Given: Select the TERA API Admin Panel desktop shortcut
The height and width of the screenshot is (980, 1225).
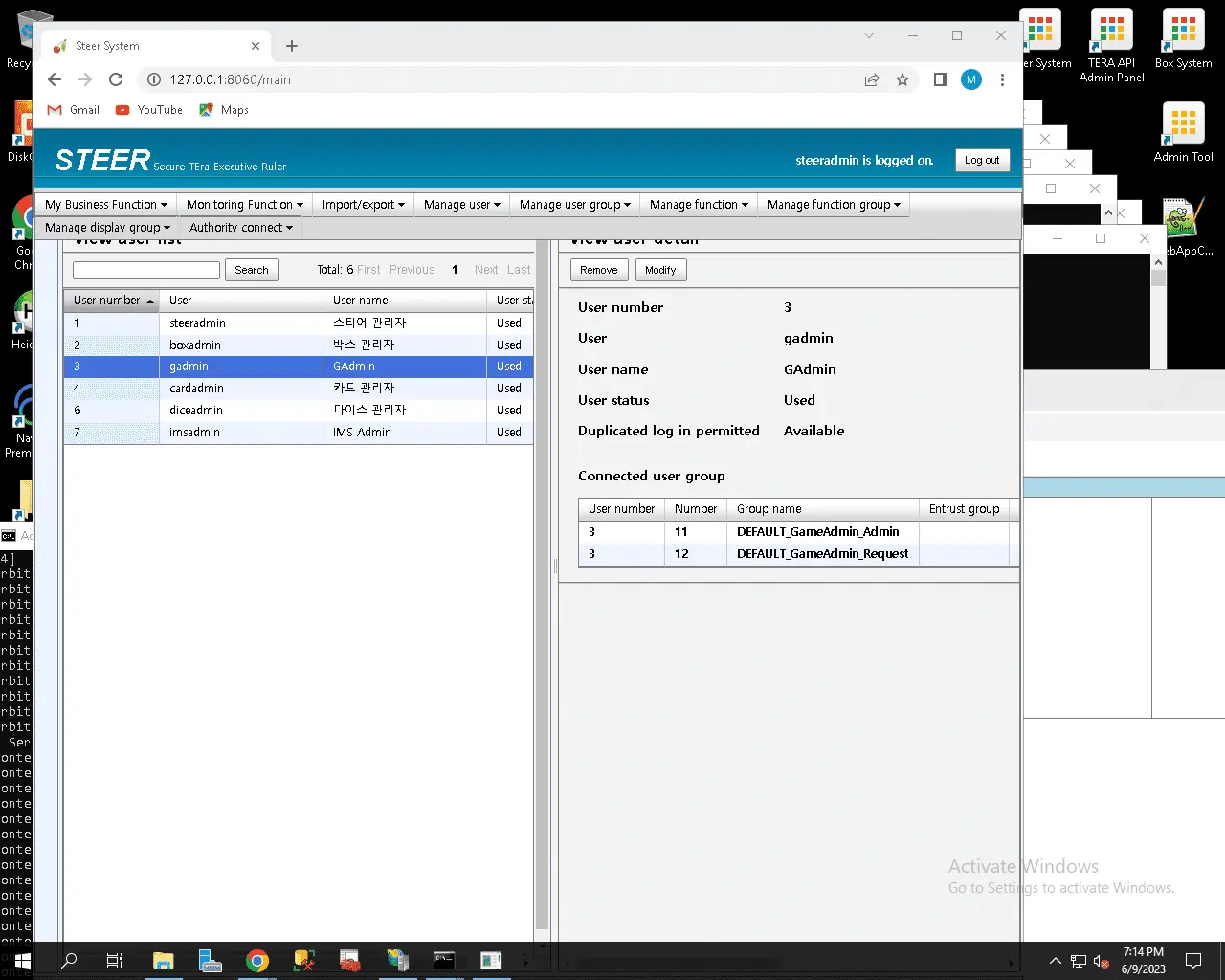Looking at the screenshot, I should click(1112, 46).
